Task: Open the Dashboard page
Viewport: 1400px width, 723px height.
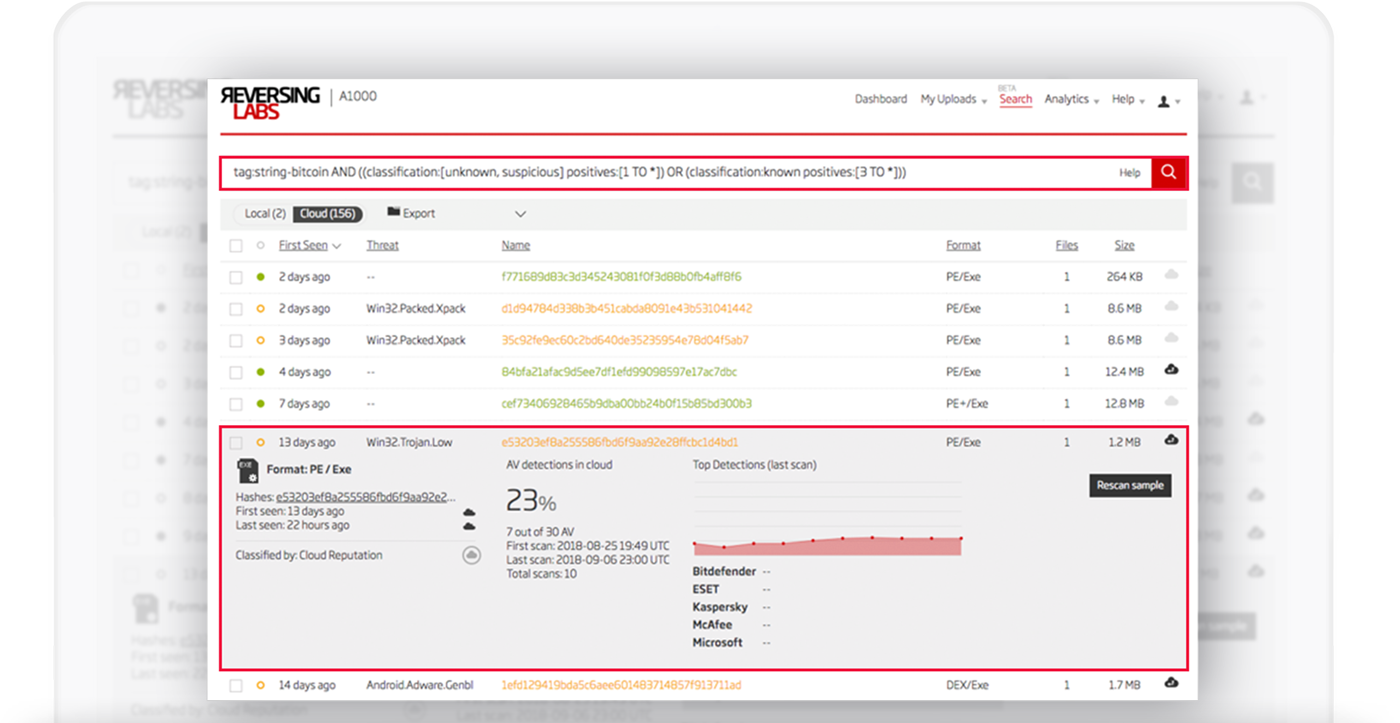Action: pos(880,100)
